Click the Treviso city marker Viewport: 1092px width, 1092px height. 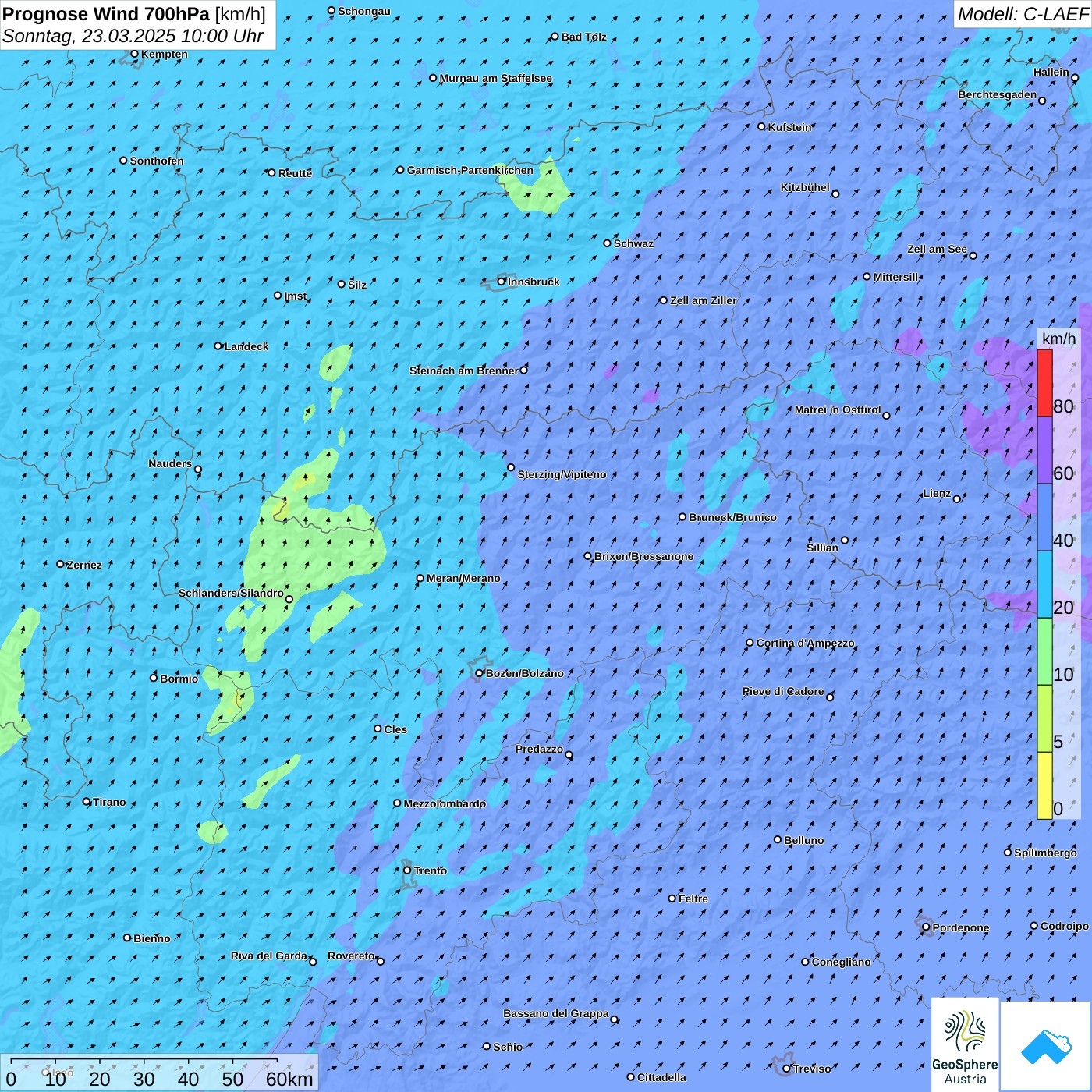point(786,1069)
